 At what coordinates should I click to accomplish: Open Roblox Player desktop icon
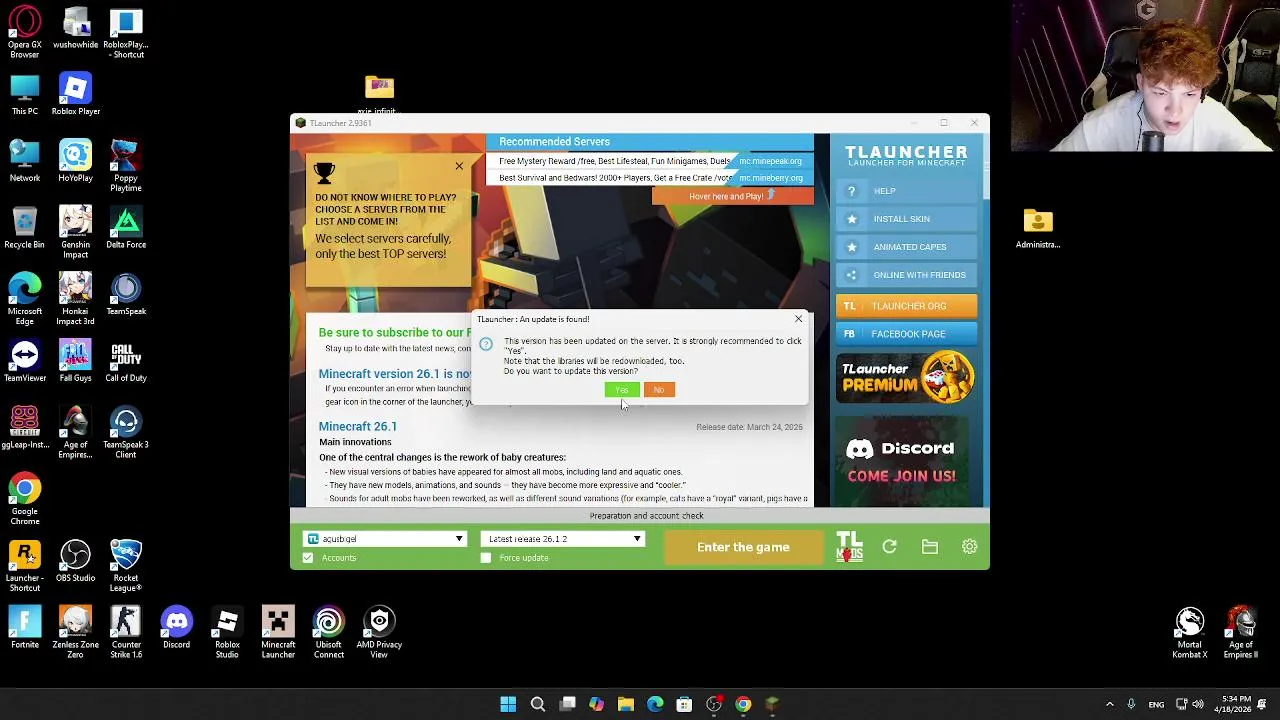point(75,94)
